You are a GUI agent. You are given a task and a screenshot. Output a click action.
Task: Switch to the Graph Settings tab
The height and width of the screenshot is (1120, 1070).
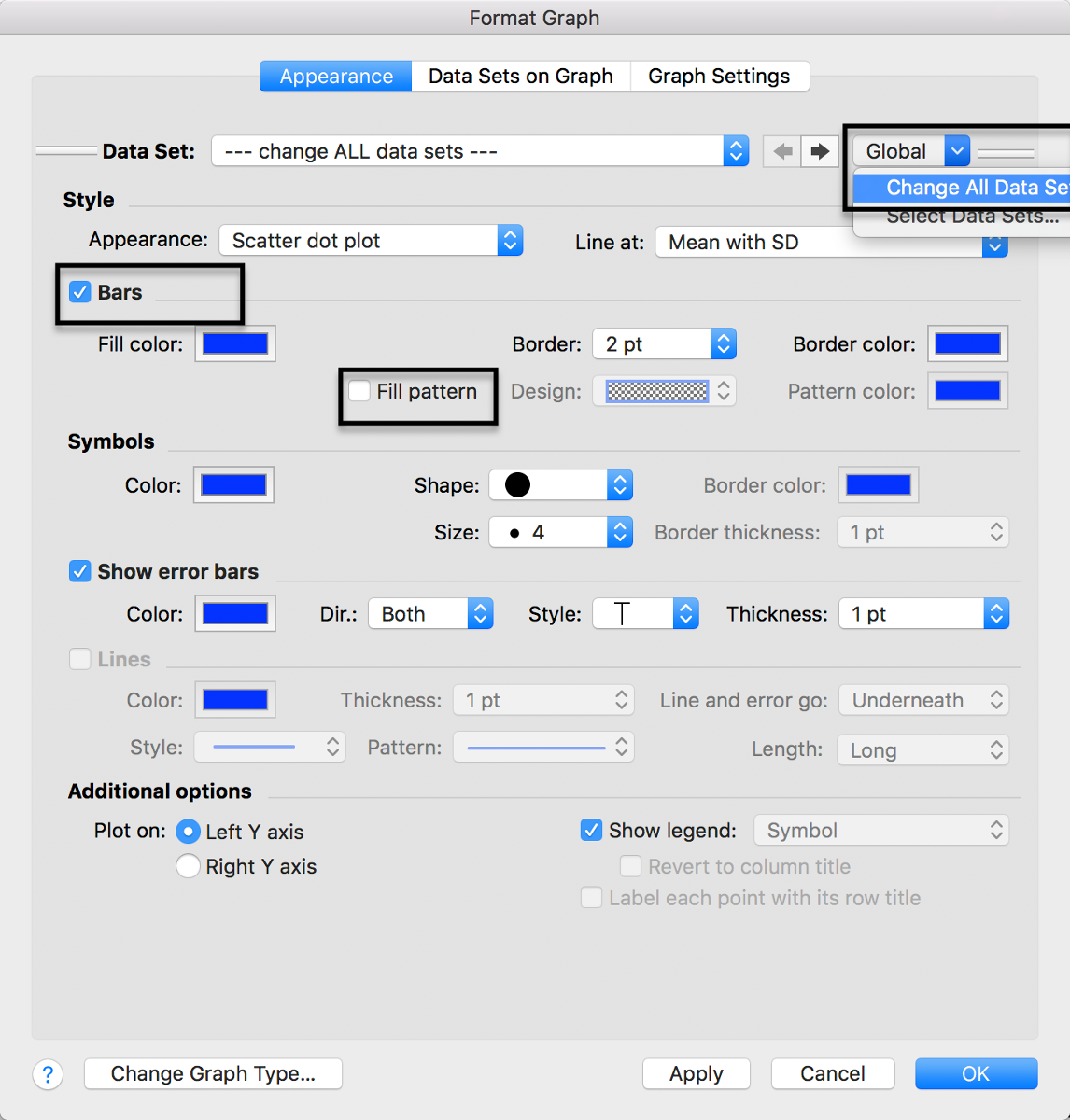coord(720,76)
